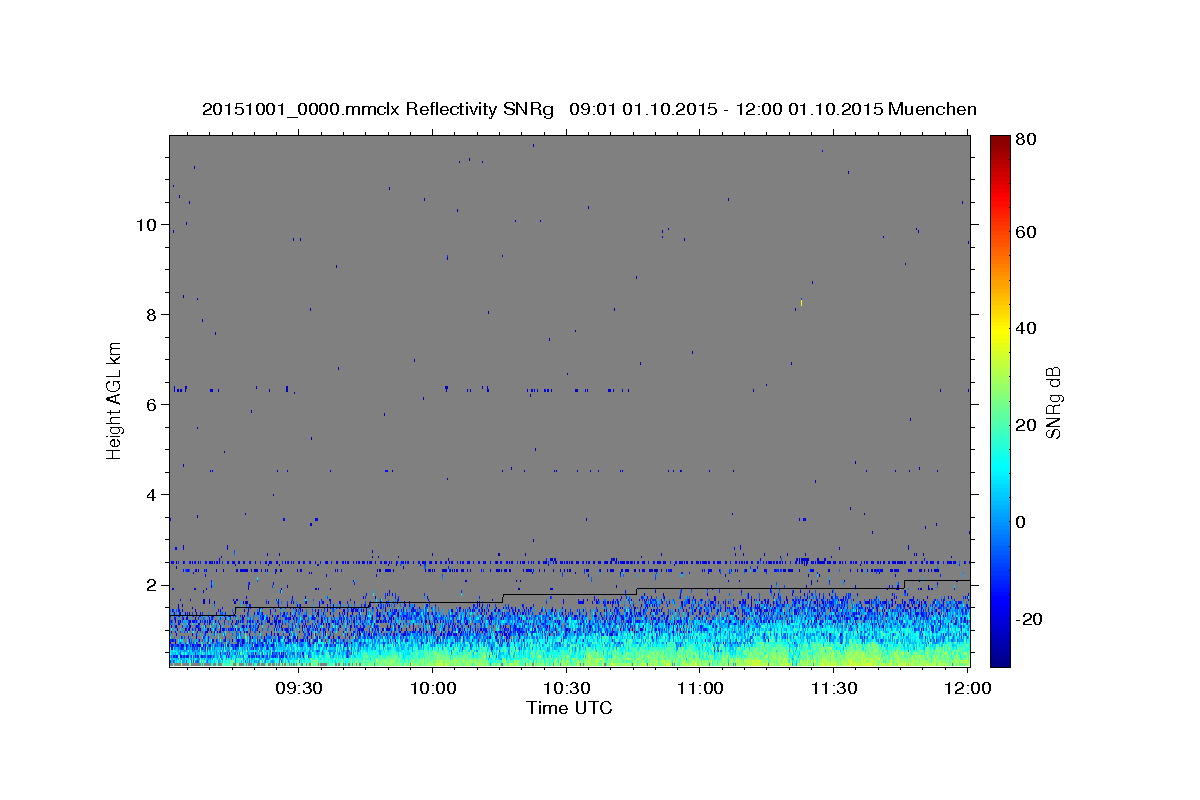Click the colorbar value 20
Image resolution: width=1200 pixels, height=800 pixels.
coord(1025,425)
